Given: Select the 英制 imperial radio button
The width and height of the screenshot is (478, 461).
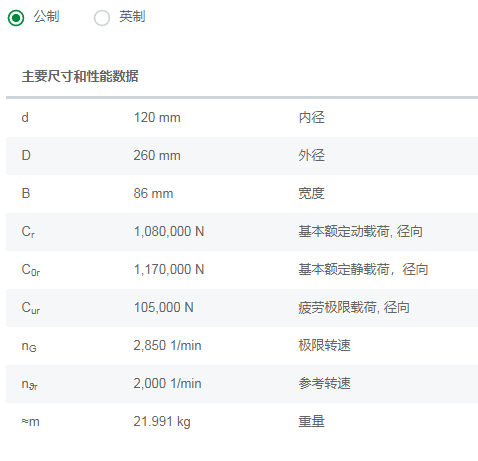Looking at the screenshot, I should (102, 18).
